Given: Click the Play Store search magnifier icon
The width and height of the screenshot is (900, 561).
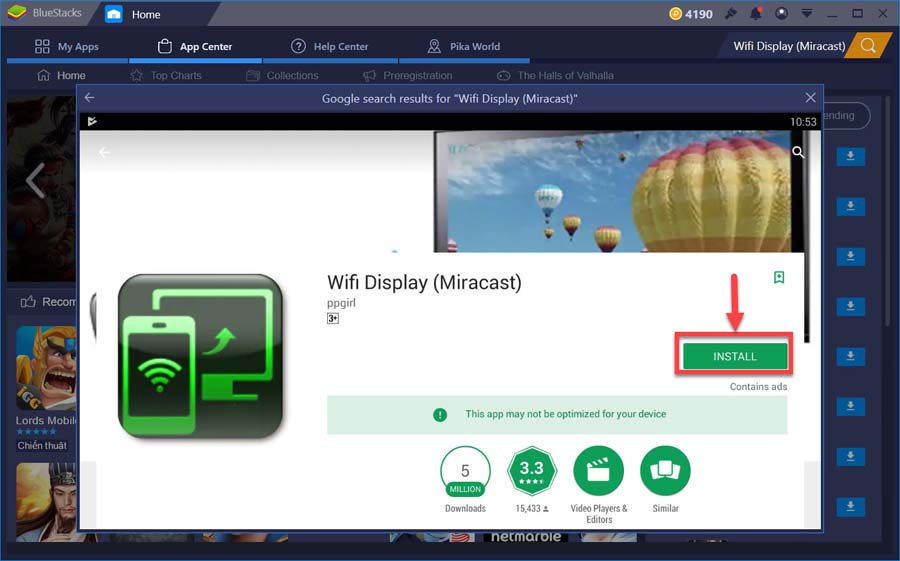Looking at the screenshot, I should 798,152.
